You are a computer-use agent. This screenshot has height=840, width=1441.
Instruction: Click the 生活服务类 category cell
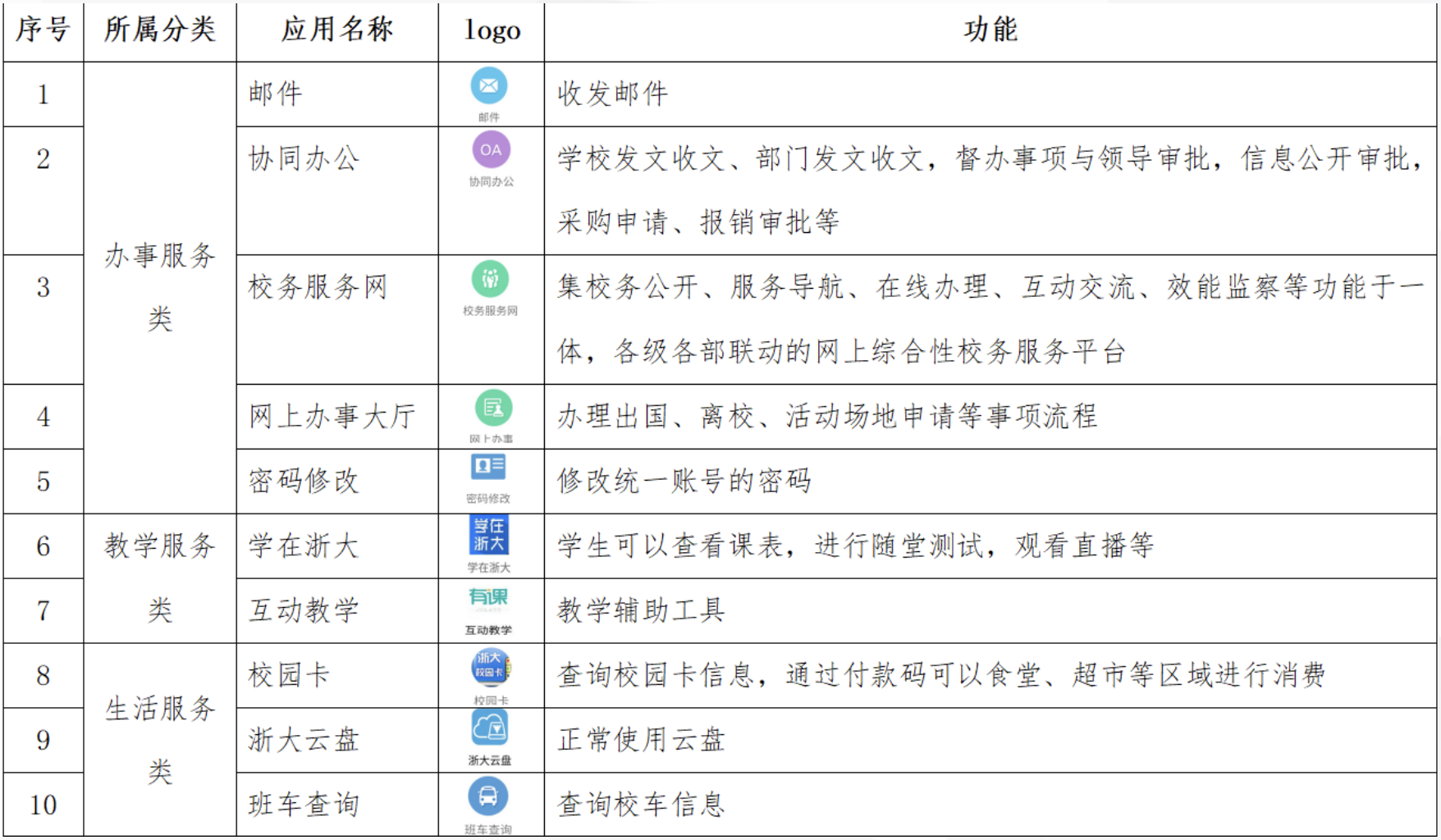click(x=160, y=739)
